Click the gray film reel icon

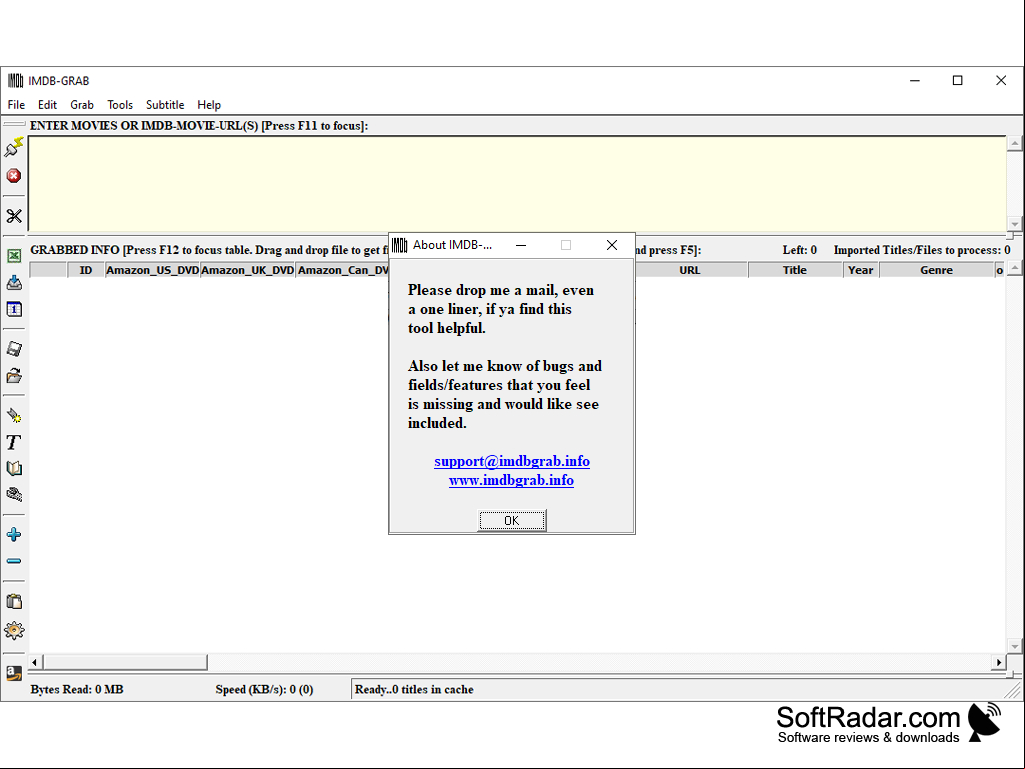pyautogui.click(x=14, y=495)
